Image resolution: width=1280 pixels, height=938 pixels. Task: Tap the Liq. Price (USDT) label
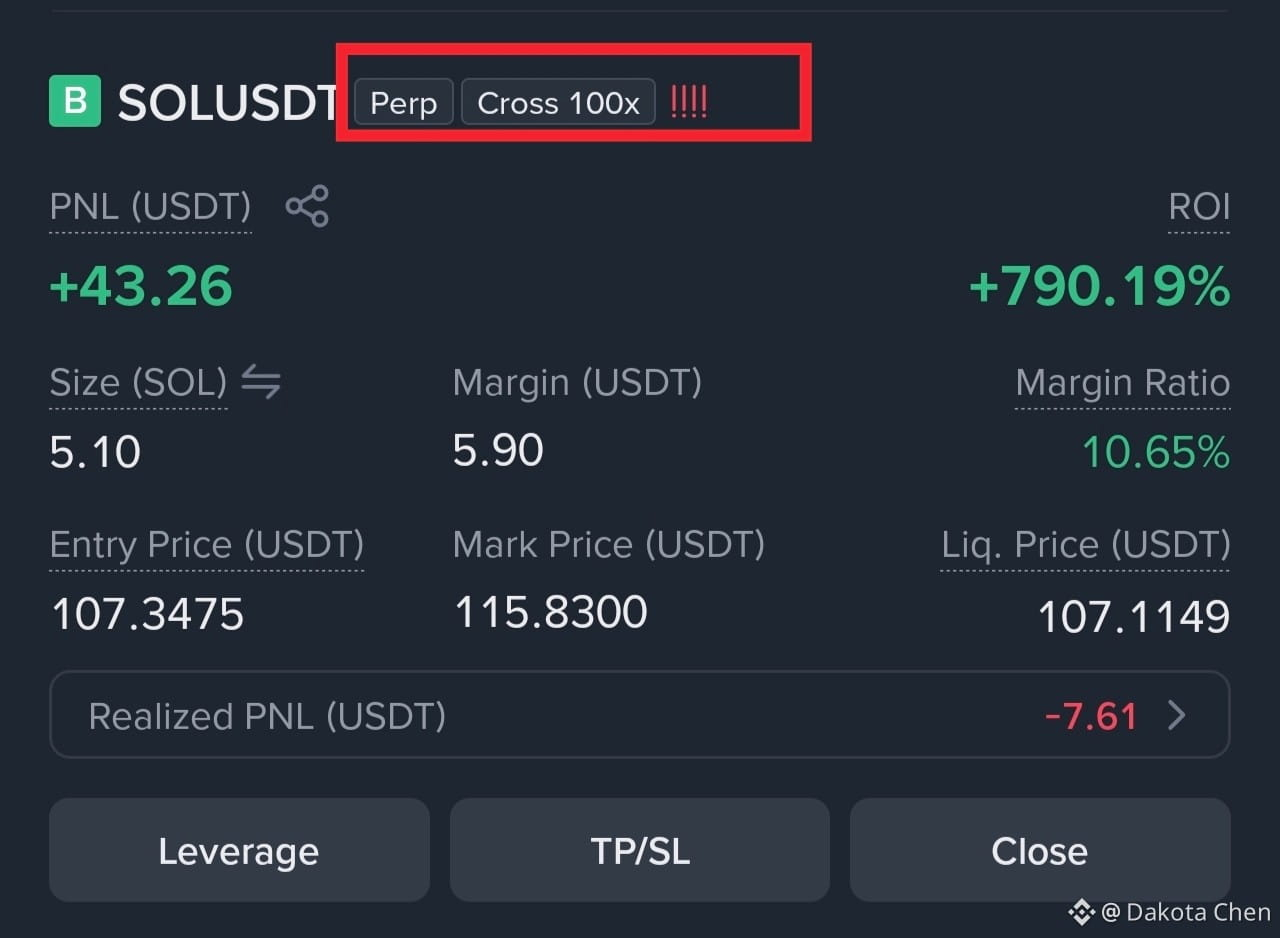1086,545
